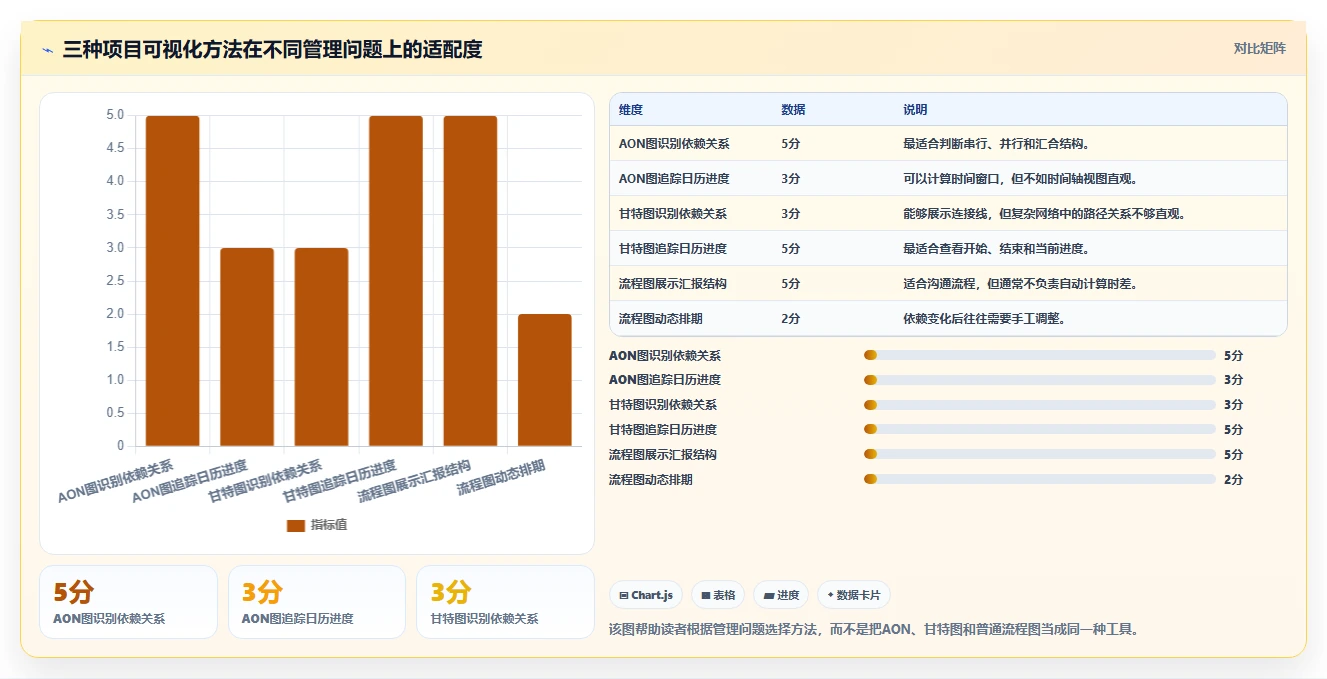Screen dimensions: 1327x679
Task: Click the 数据 column header
Action: 793,109
